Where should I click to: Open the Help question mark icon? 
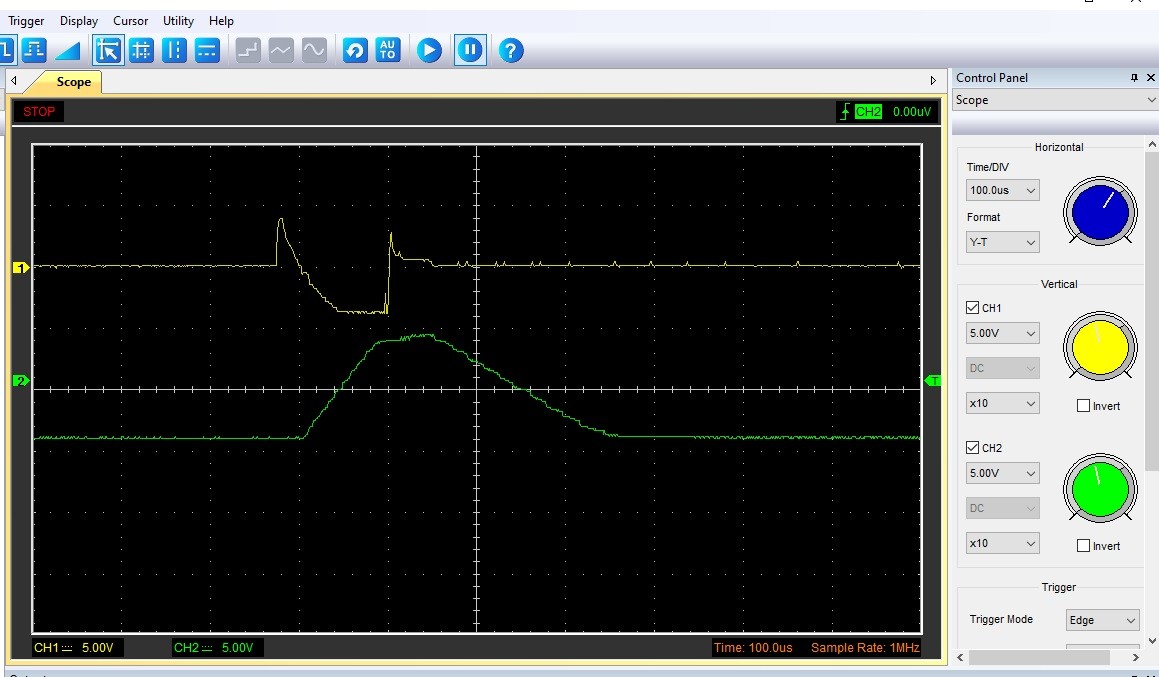click(511, 50)
